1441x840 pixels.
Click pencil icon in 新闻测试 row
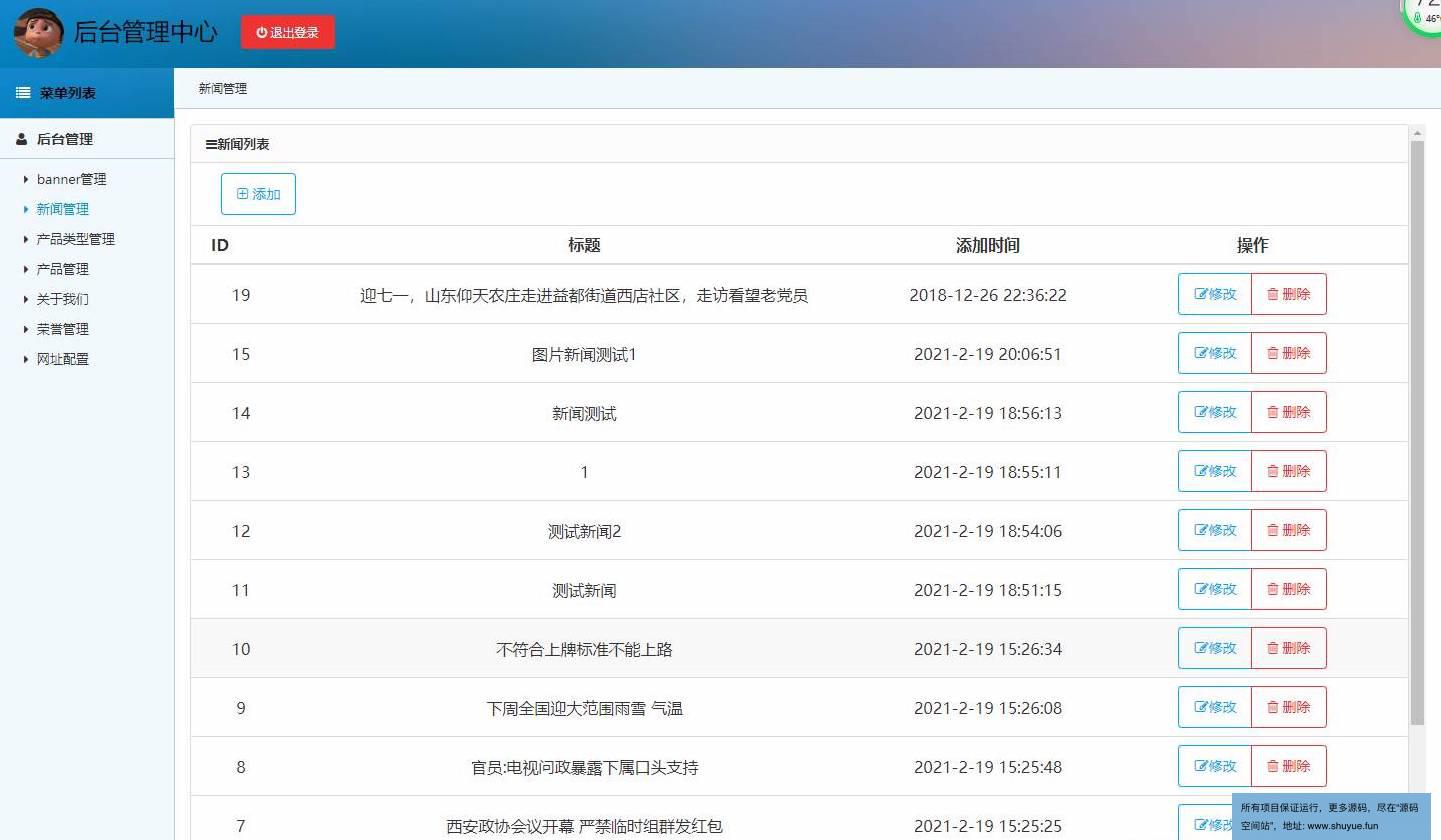pos(1201,412)
